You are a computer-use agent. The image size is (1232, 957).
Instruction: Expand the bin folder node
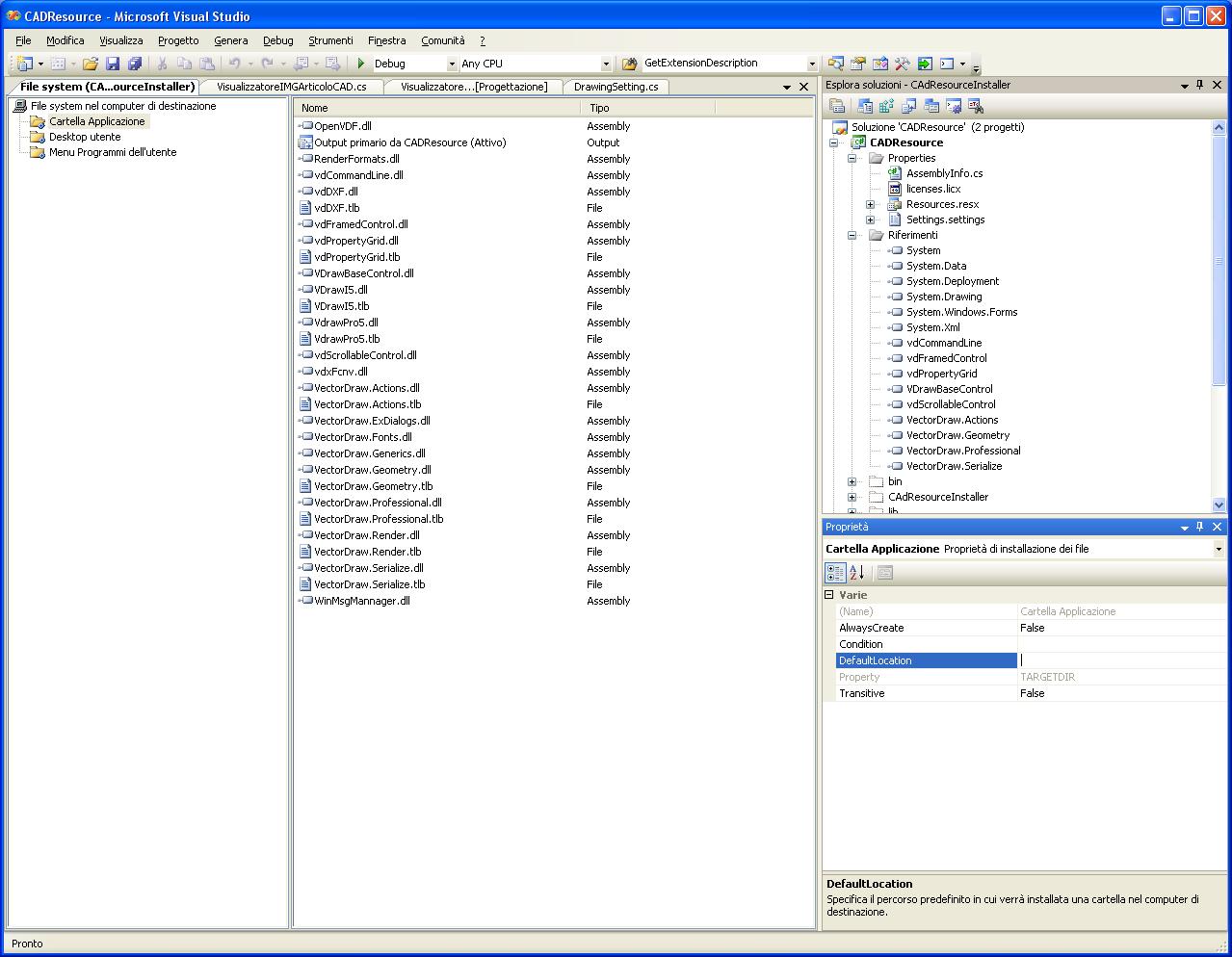point(852,481)
